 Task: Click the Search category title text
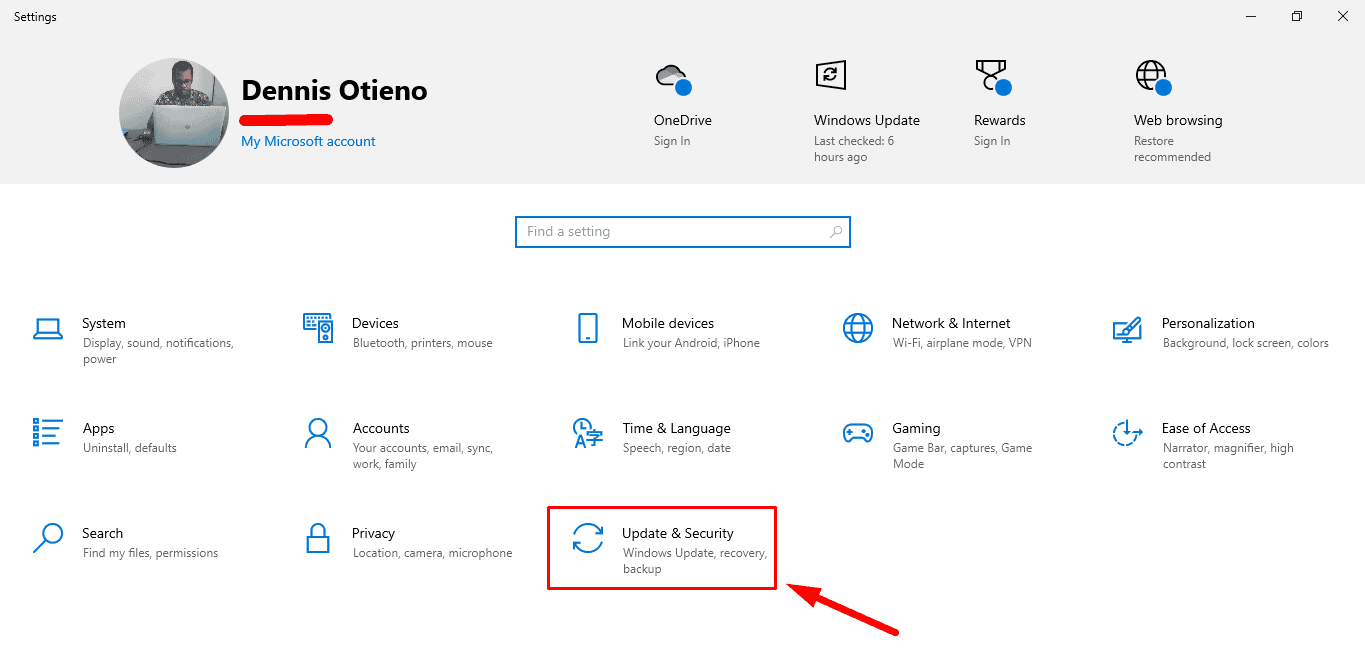tap(102, 533)
